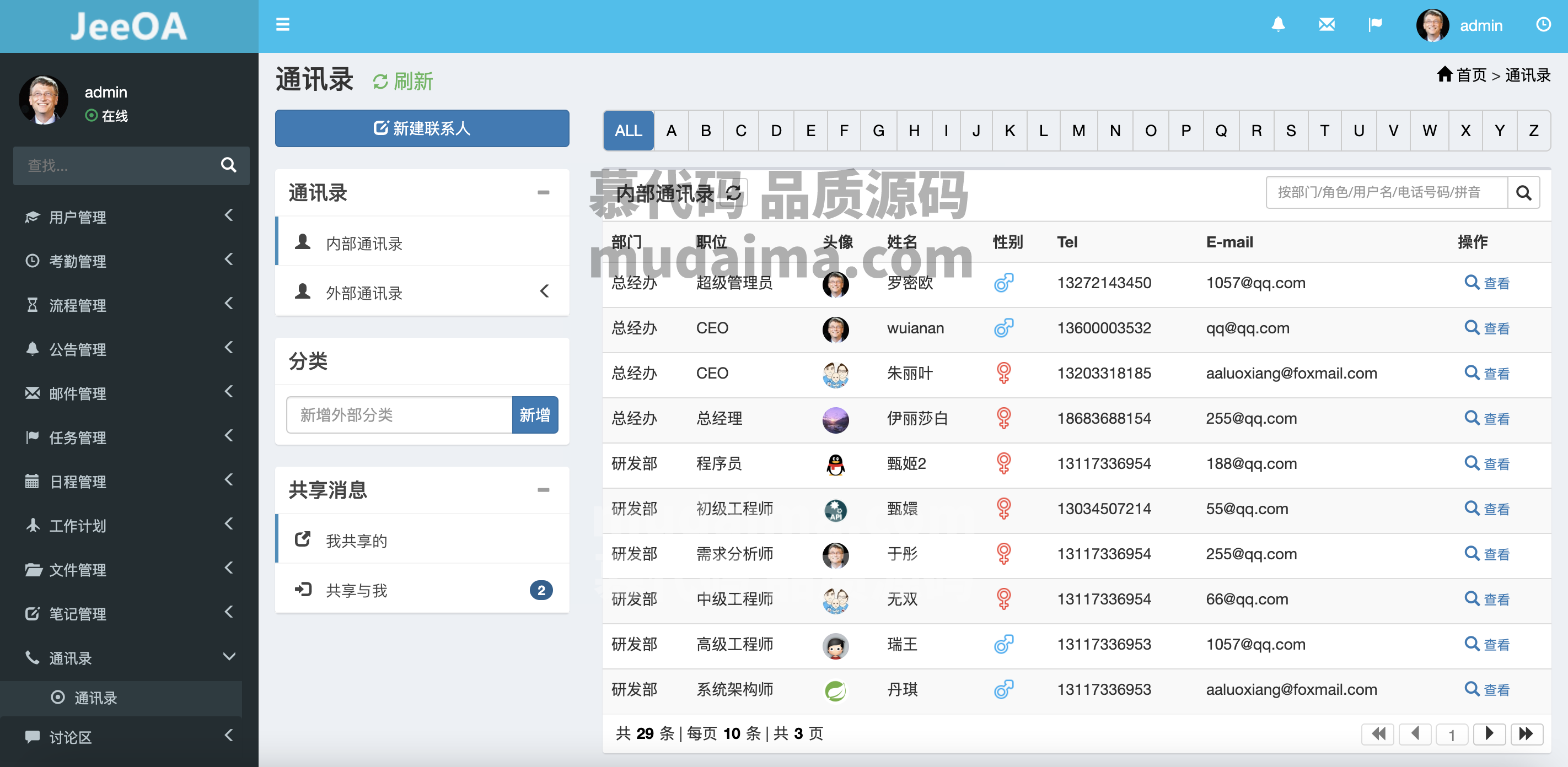Click the 新建联系人 button
Screen dimensions: 1568x767
(x=422, y=128)
